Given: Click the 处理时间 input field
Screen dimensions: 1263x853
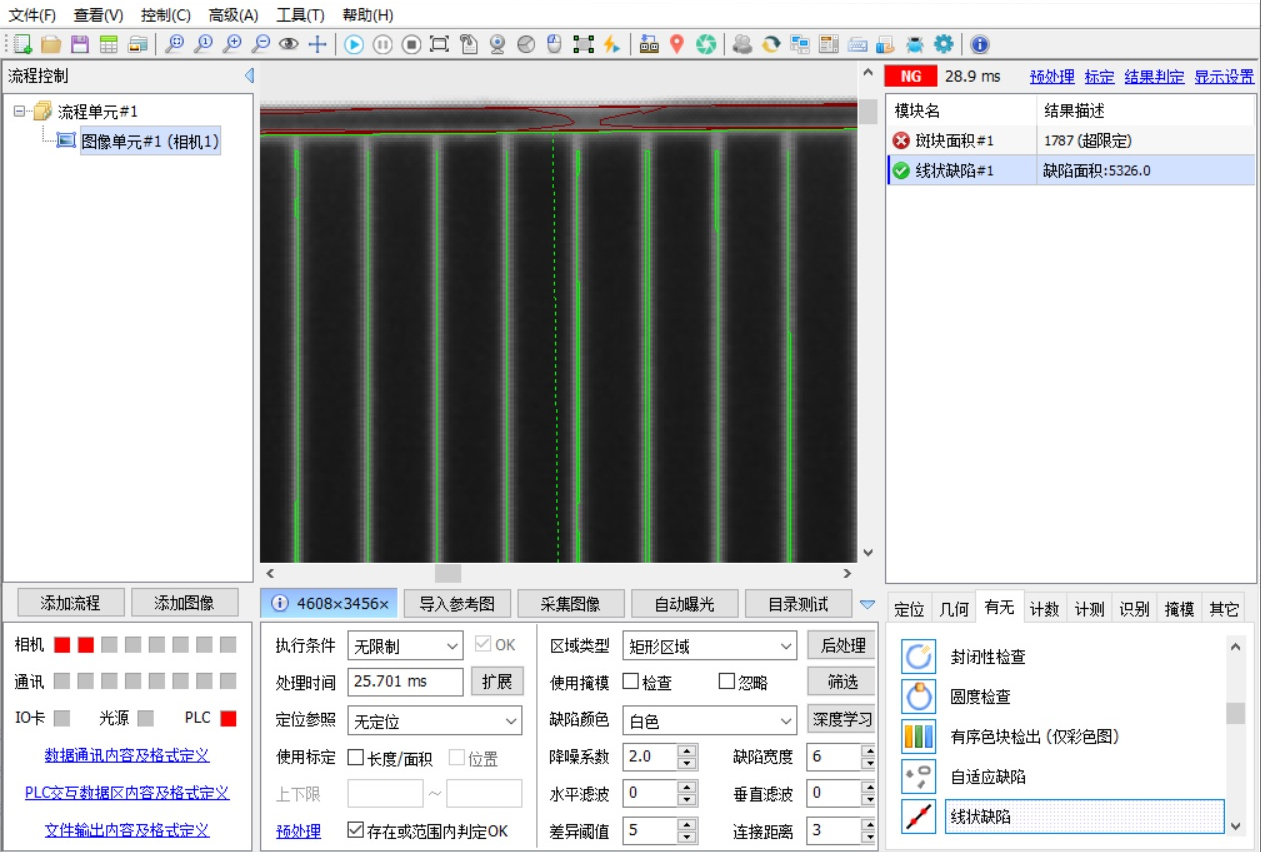Looking at the screenshot, I should [x=405, y=681].
